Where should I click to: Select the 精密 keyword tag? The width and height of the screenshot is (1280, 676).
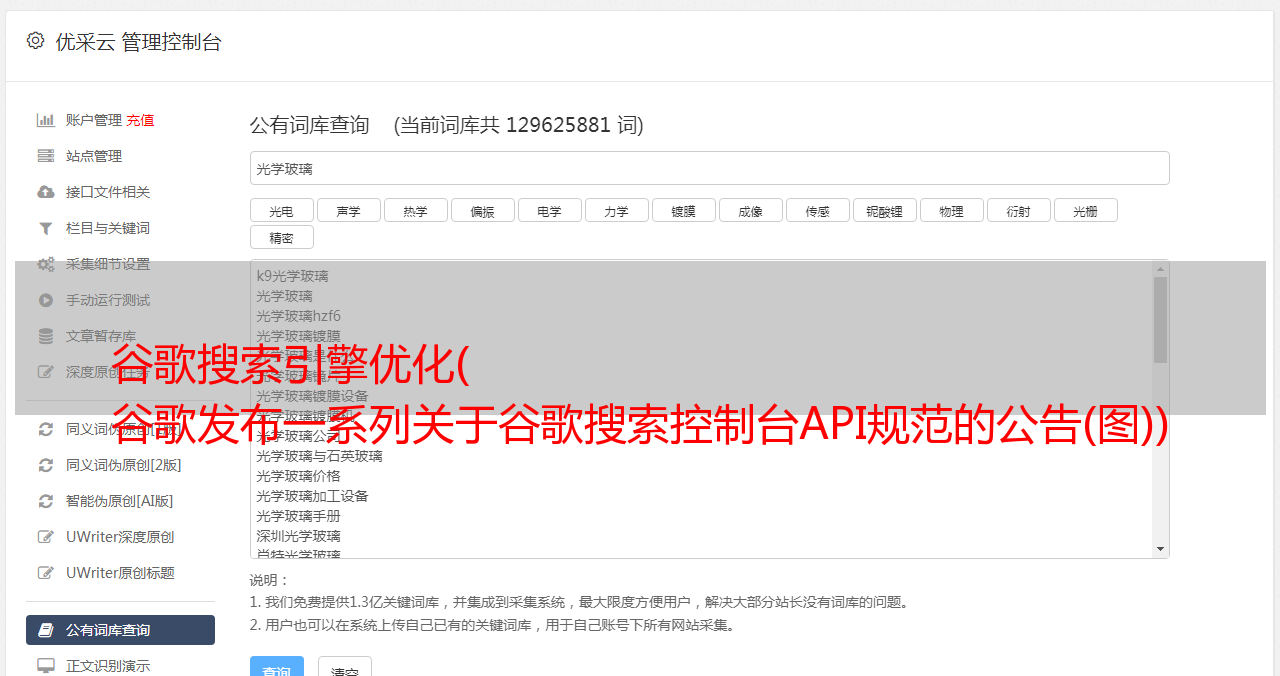[282, 237]
